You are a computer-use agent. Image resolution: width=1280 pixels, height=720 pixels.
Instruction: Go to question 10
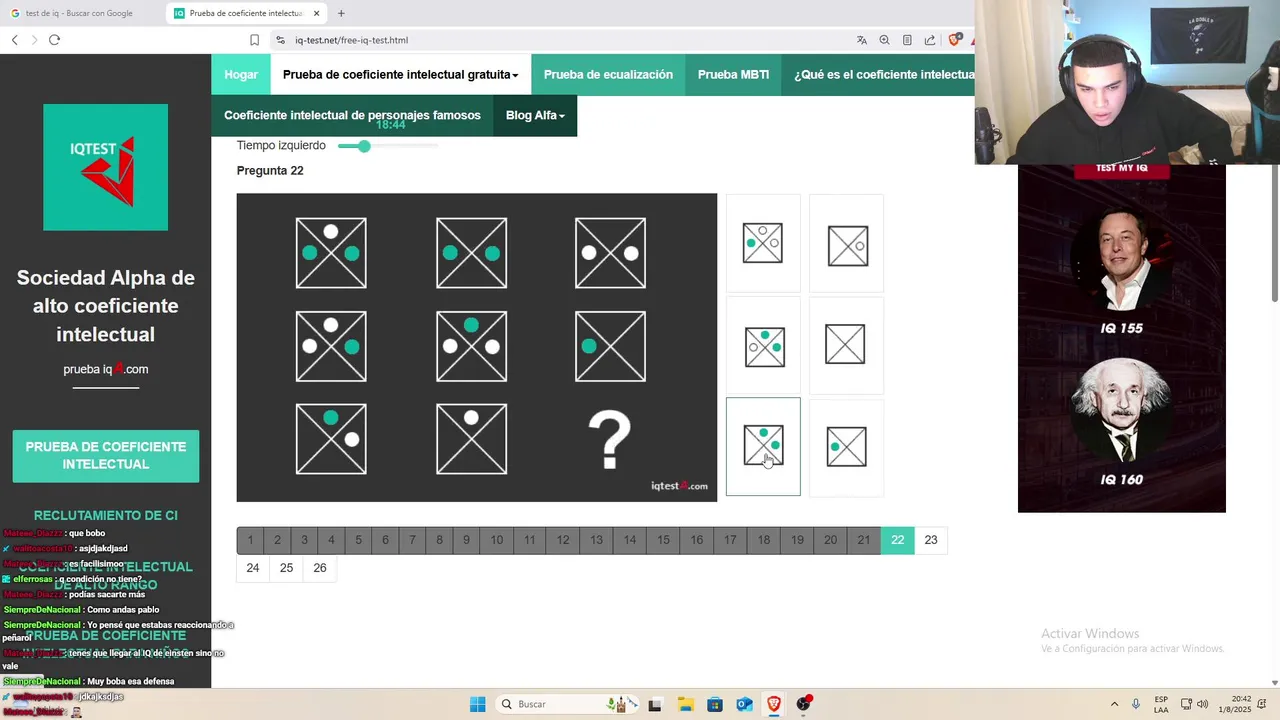[496, 540]
